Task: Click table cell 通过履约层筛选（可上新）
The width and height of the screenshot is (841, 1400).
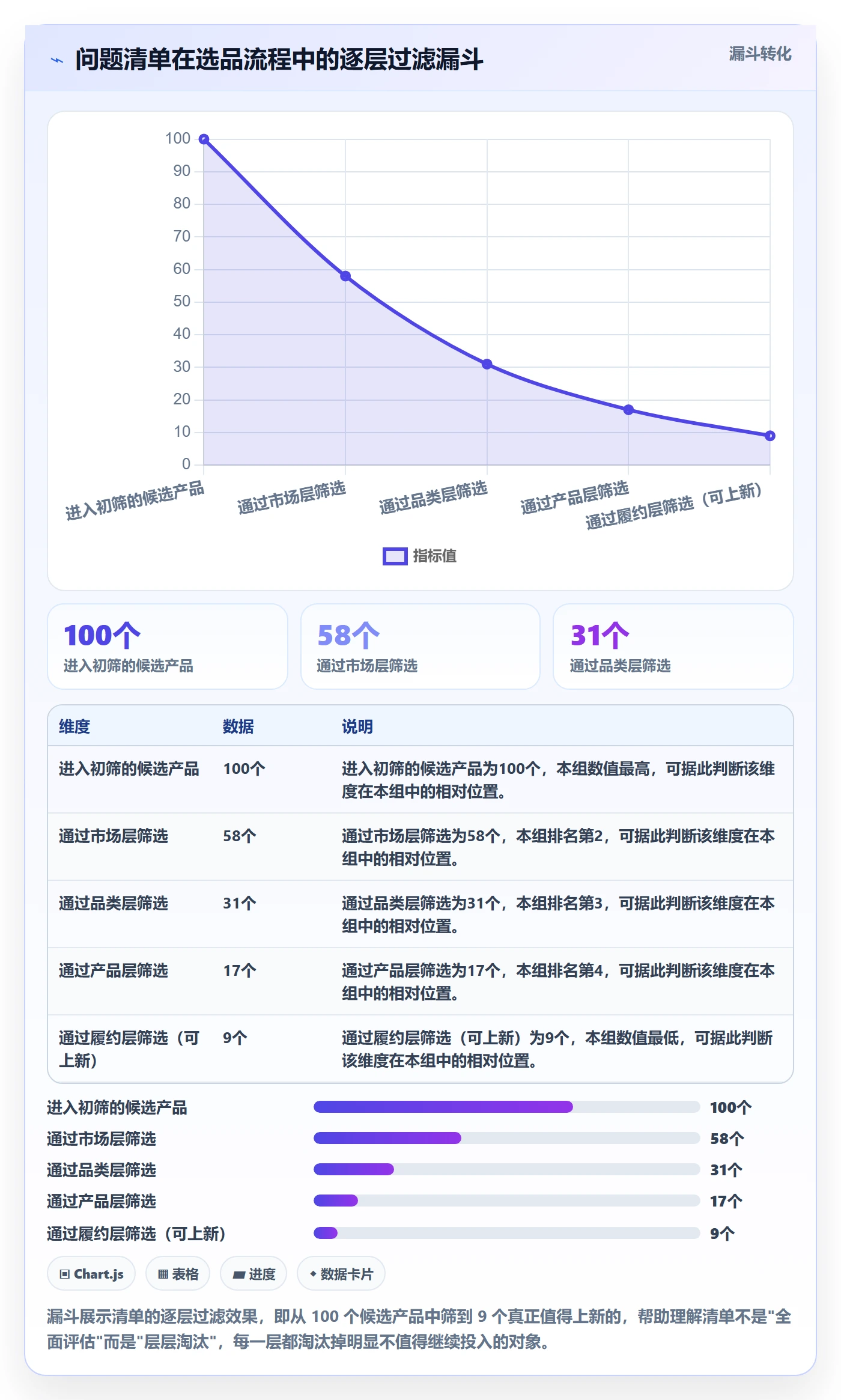Action: (129, 1049)
